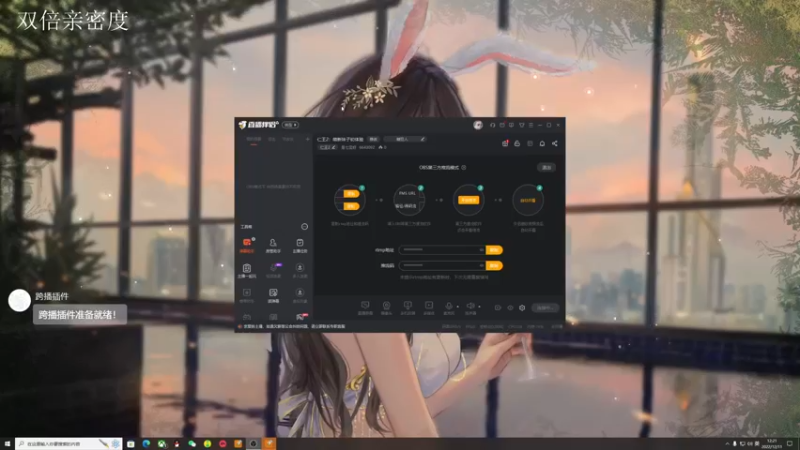Open the headset customer service icon

pos(492,125)
